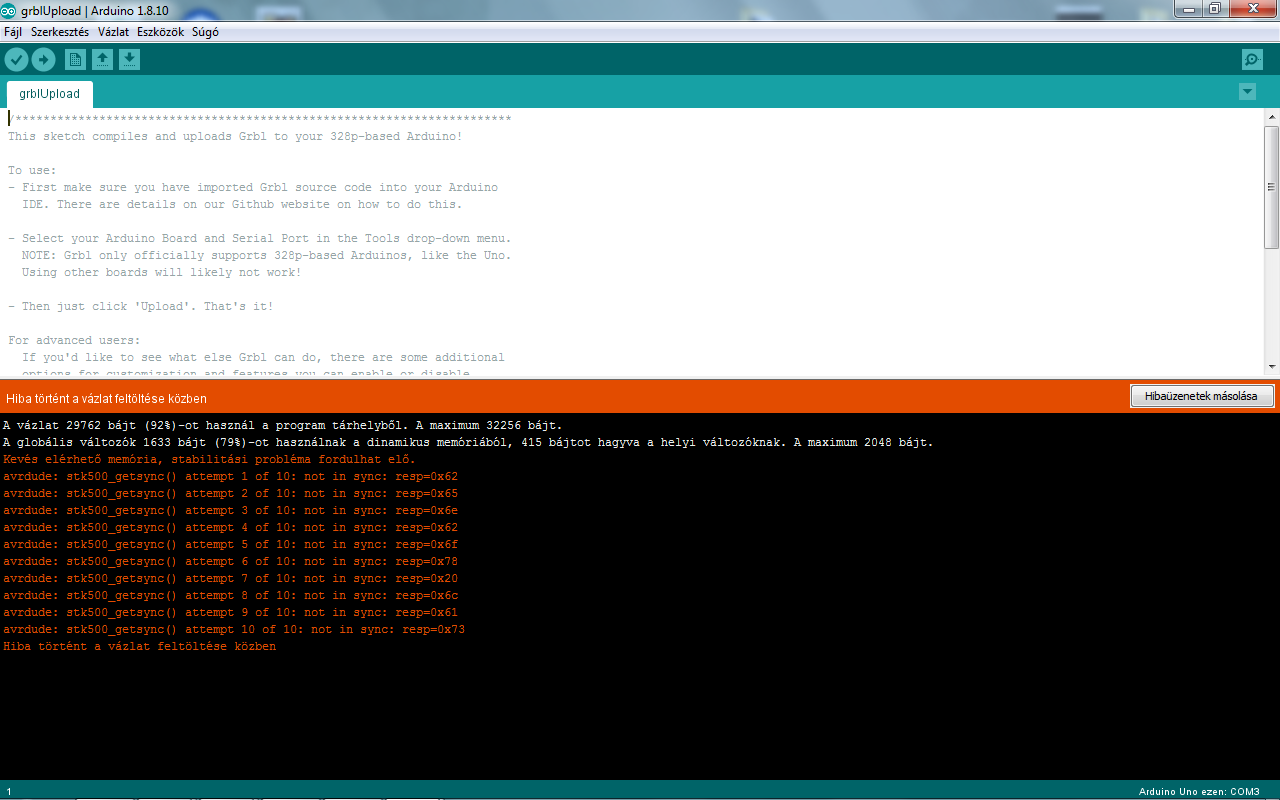Open the Serial Monitor magnifier icon
Image resolution: width=1280 pixels, height=800 pixels.
pos(1252,60)
